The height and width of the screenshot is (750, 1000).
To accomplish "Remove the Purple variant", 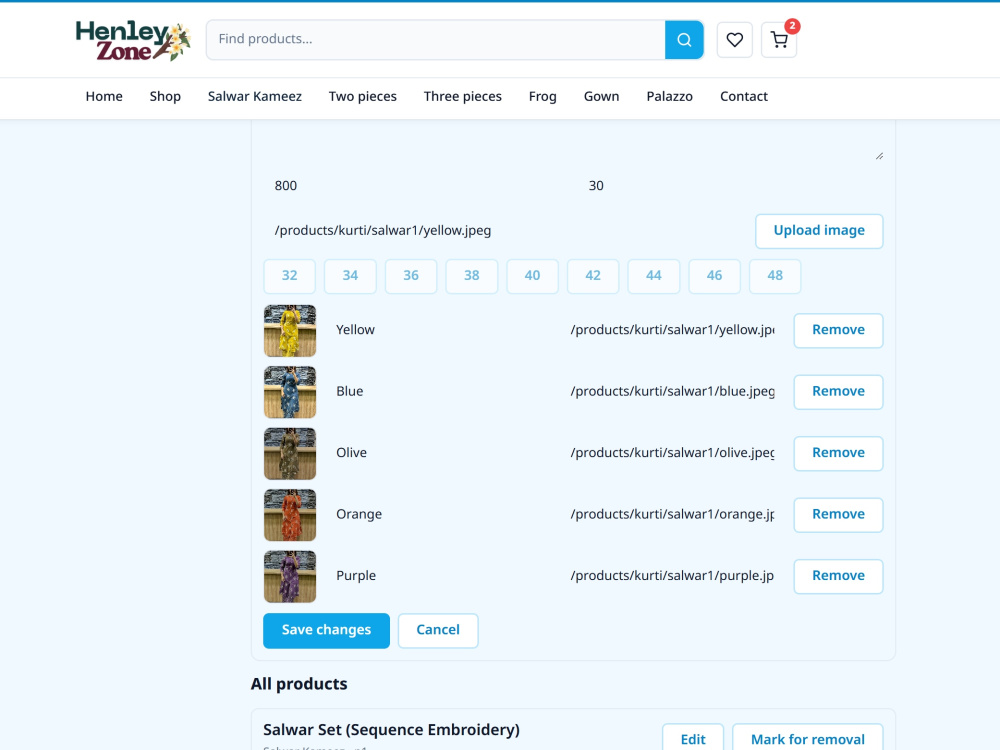I will pyautogui.click(x=838, y=576).
